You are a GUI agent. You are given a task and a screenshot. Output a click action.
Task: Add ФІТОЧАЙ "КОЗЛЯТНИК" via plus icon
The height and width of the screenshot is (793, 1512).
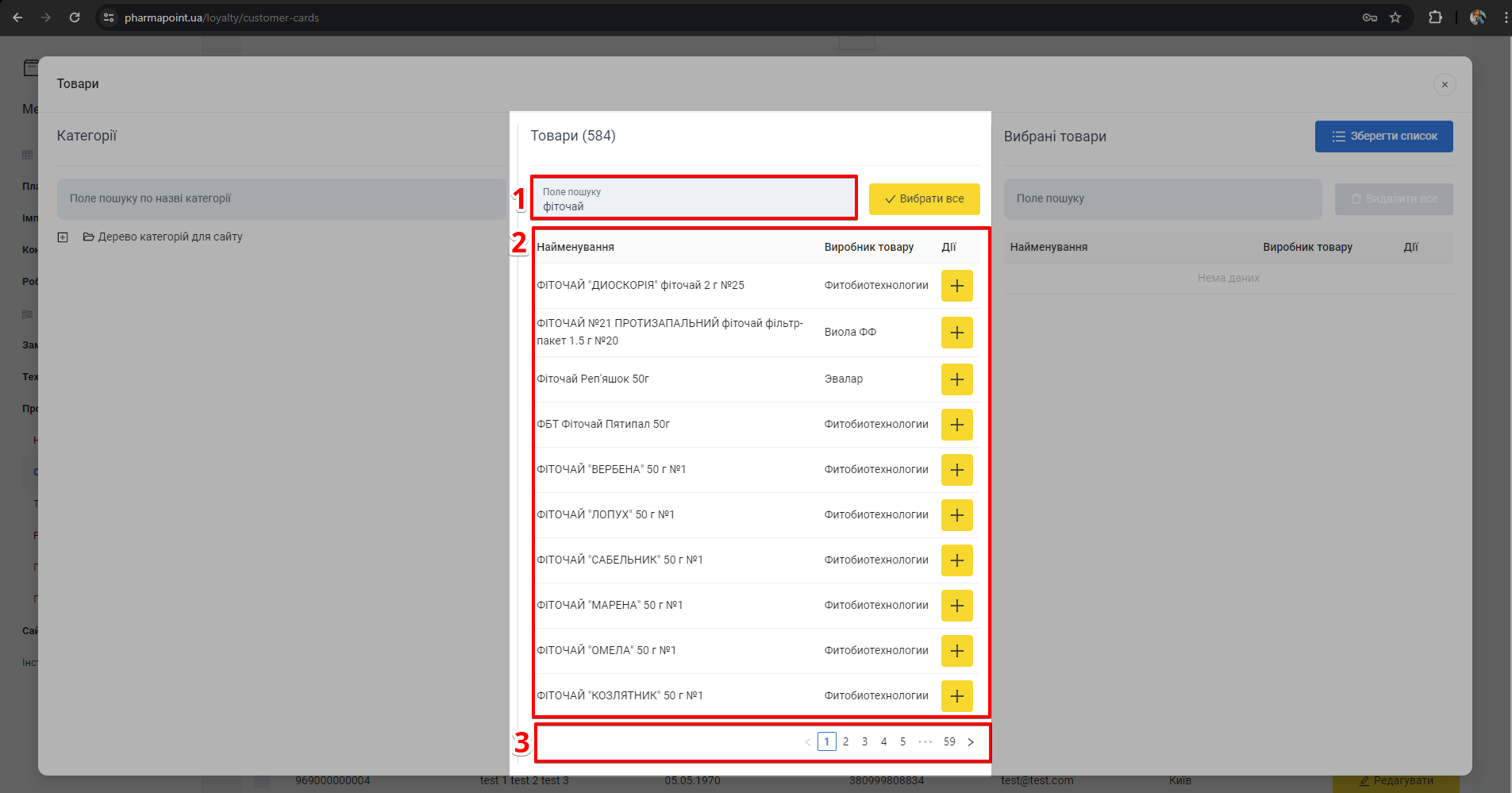tap(956, 696)
